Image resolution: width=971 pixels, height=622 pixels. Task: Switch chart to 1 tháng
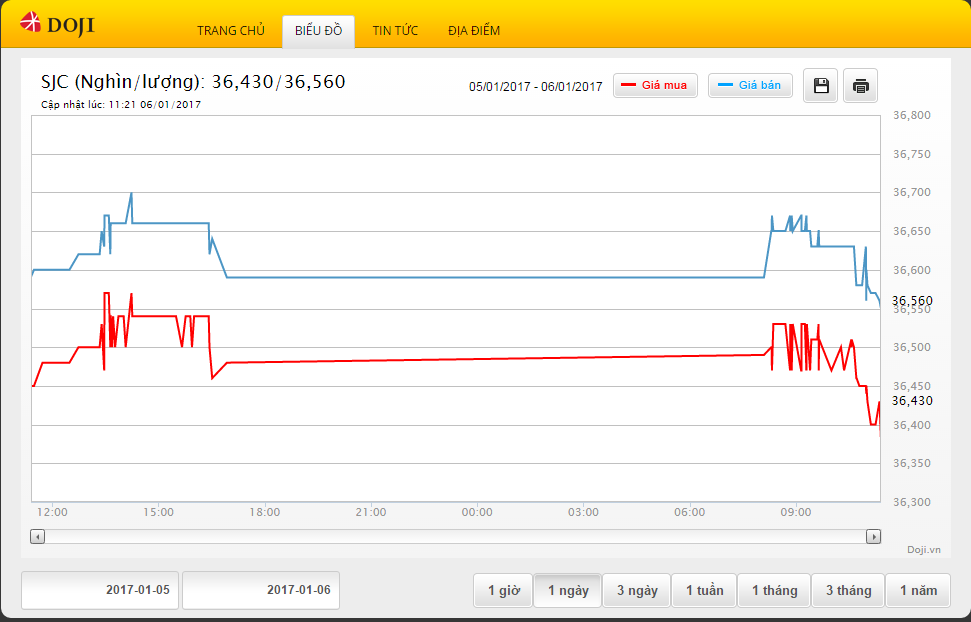click(775, 590)
